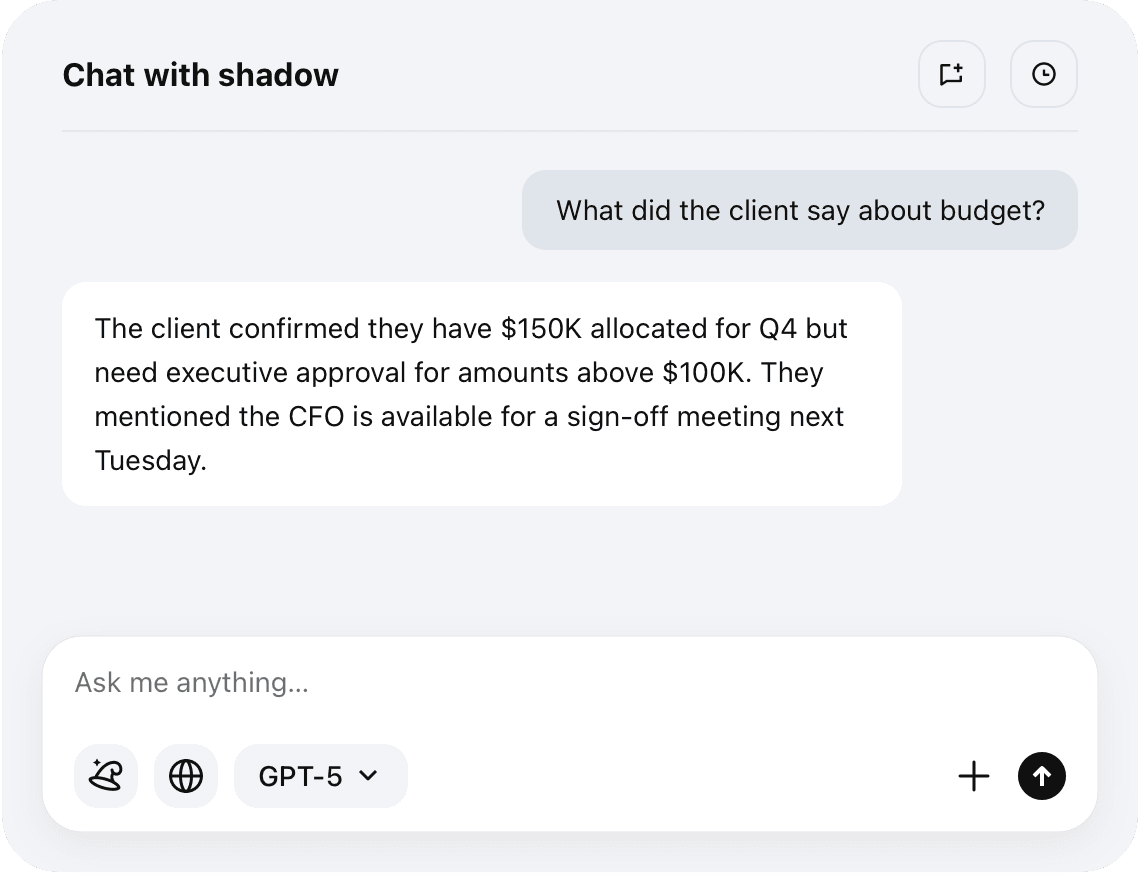Expand the chevron beside GPT-5

point(368,776)
